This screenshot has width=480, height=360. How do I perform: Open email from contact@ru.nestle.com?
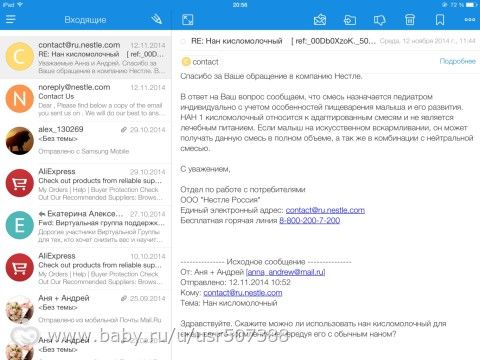coord(86,57)
